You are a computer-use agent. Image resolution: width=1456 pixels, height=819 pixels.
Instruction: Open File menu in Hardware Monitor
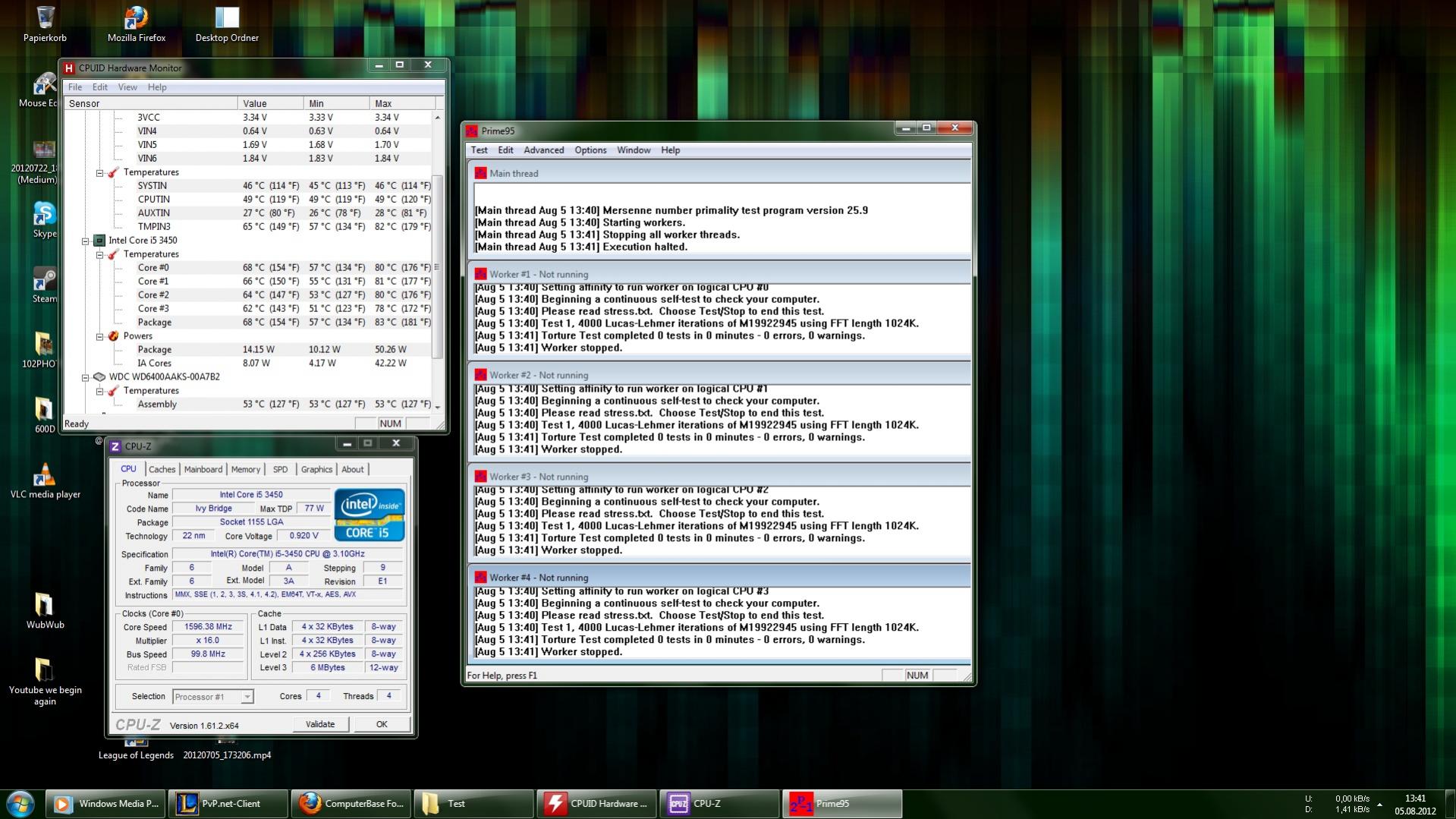(x=75, y=87)
